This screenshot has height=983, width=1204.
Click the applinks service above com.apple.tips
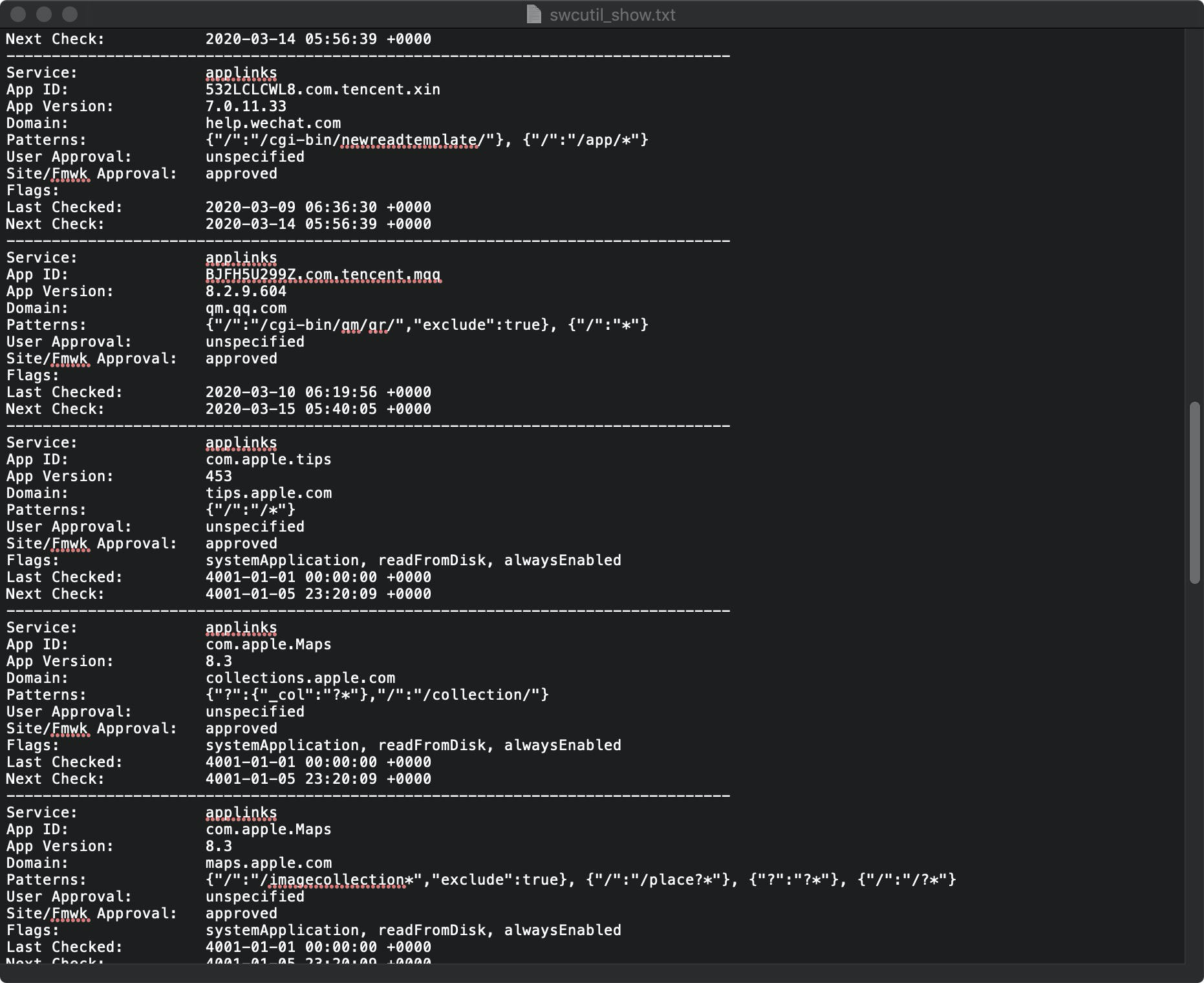click(x=241, y=442)
